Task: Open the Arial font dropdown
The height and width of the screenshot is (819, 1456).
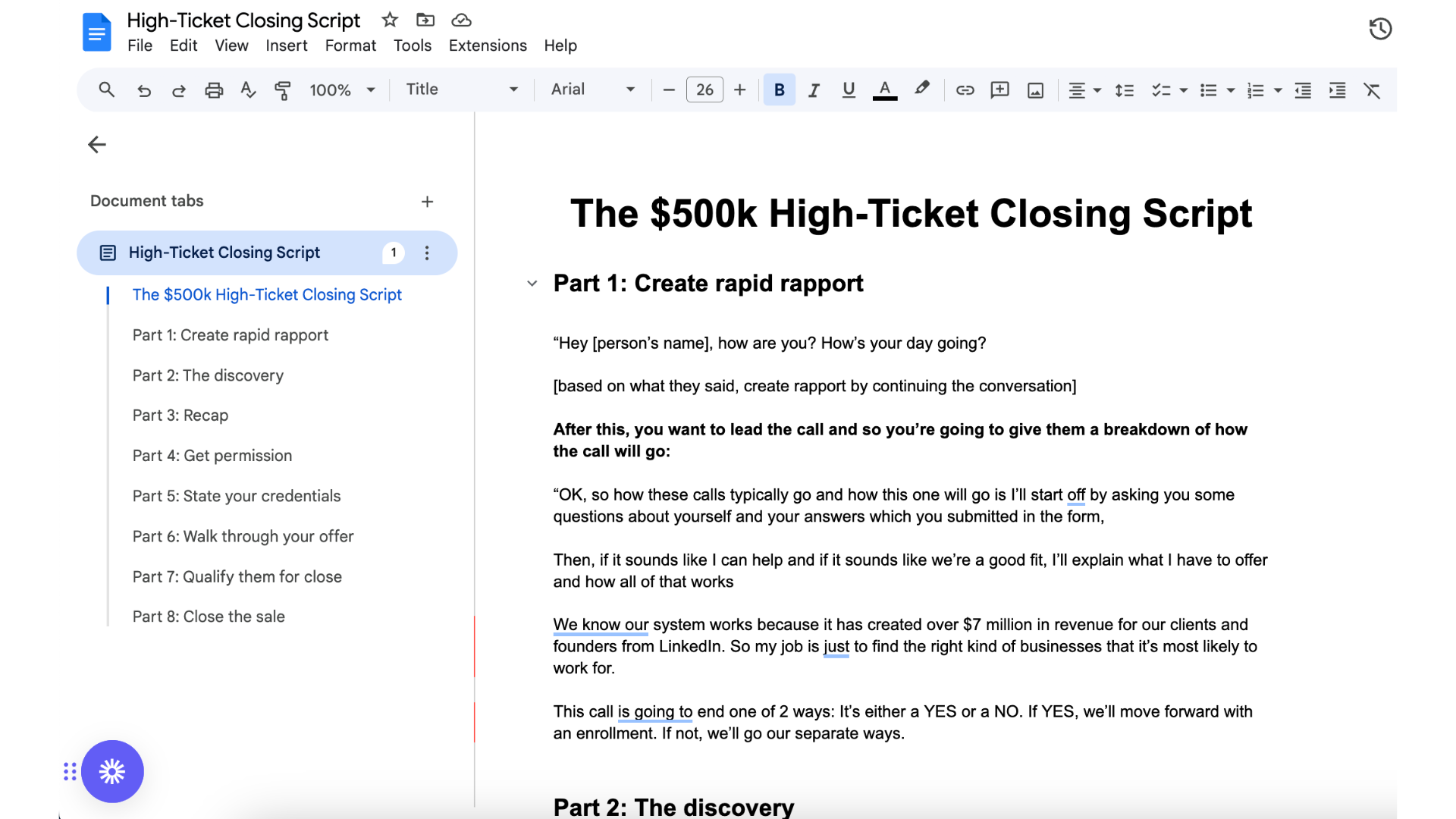Action: 592,89
